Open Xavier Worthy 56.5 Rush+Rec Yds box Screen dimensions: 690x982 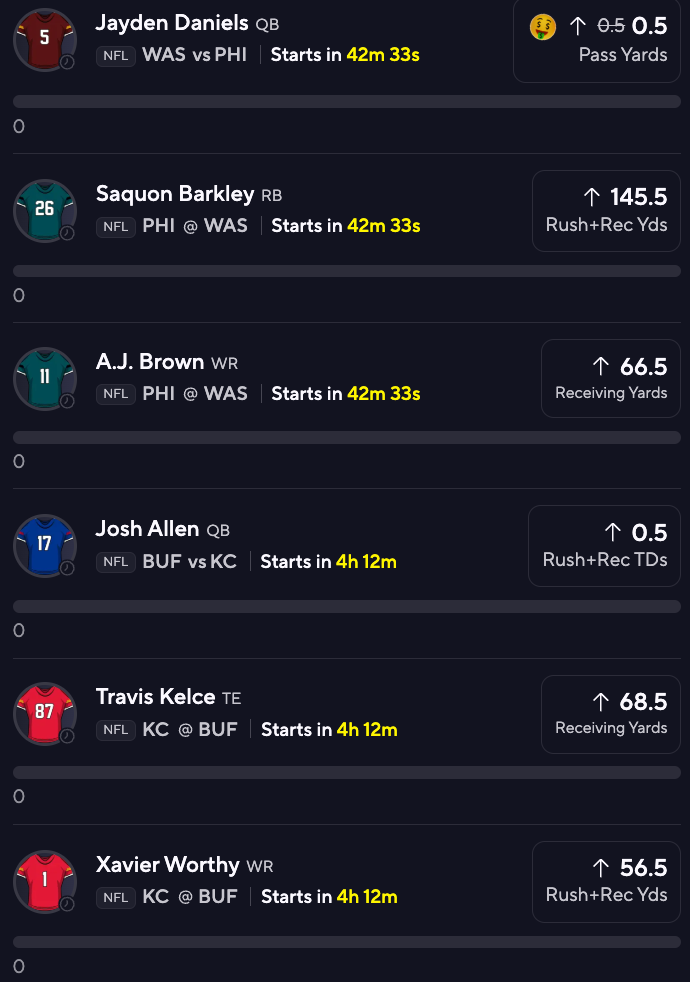[606, 881]
